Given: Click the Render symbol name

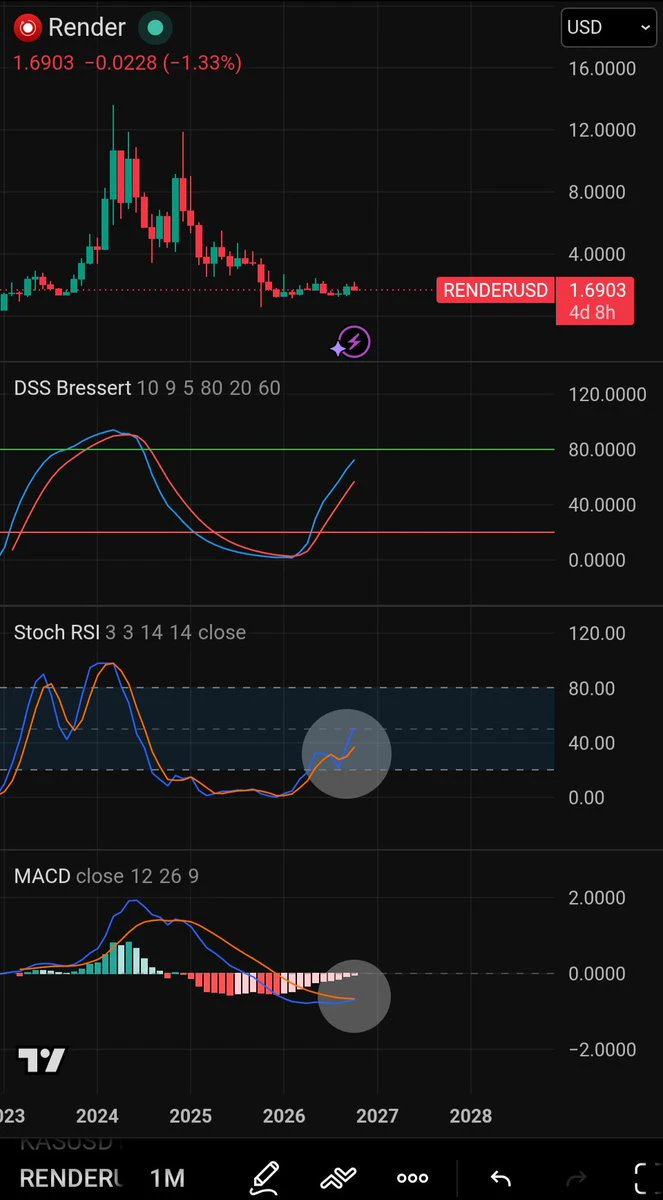Looking at the screenshot, I should tap(87, 28).
